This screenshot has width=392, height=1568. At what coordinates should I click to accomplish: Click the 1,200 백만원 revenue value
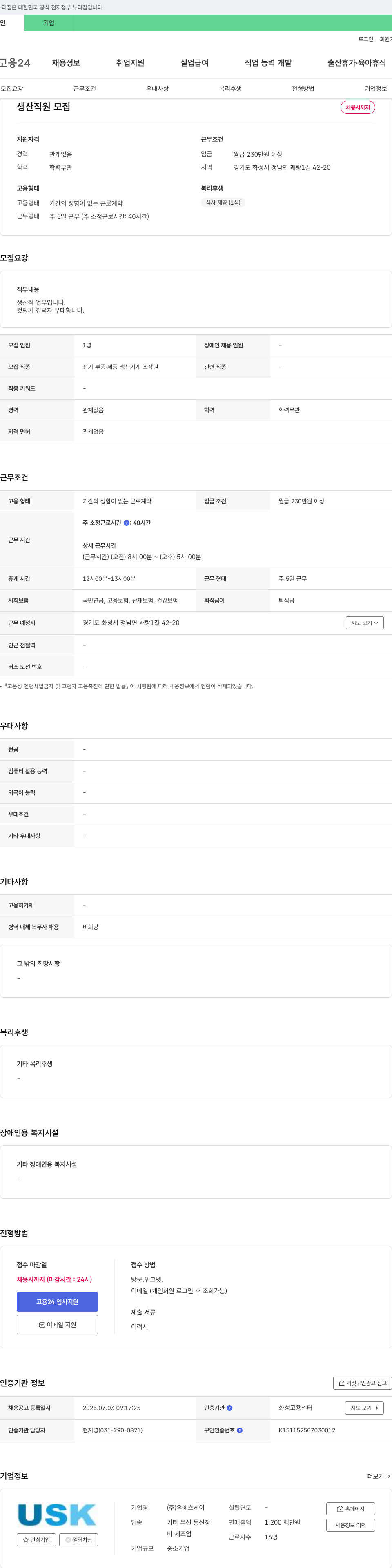tap(283, 1522)
